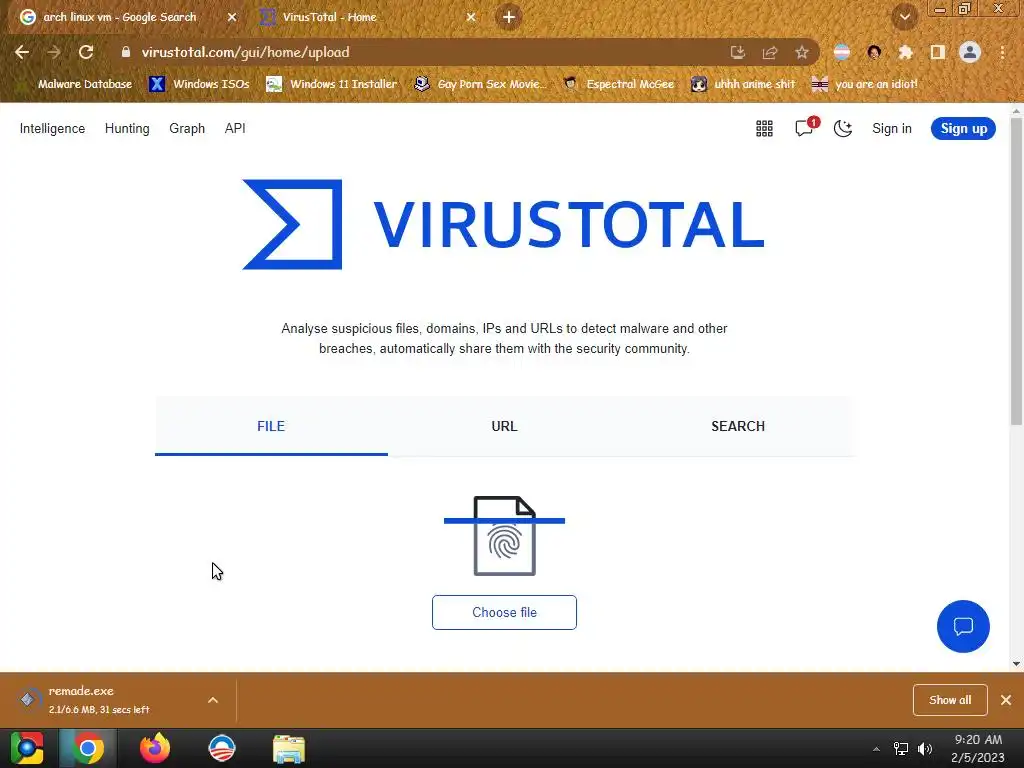
Task: Switch to the SEARCH tab
Action: (738, 426)
